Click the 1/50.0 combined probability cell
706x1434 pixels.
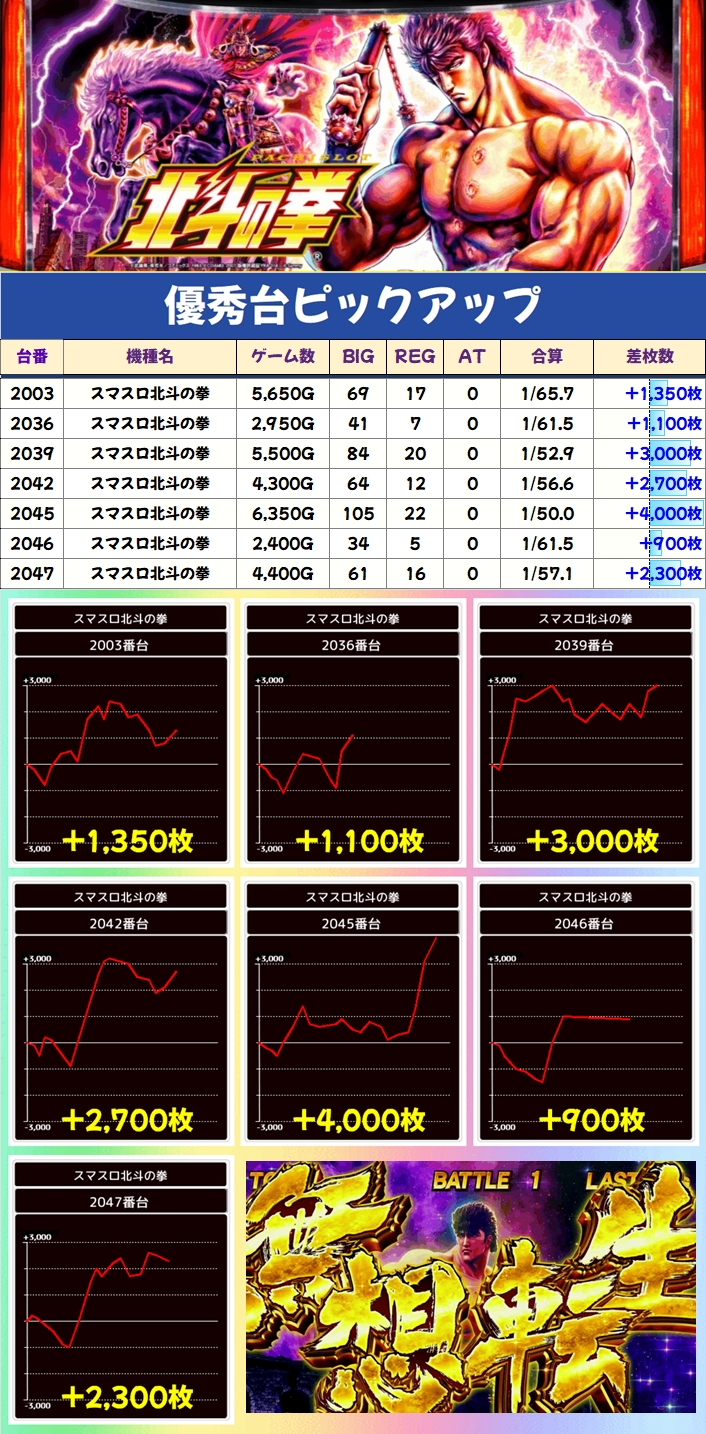(547, 514)
